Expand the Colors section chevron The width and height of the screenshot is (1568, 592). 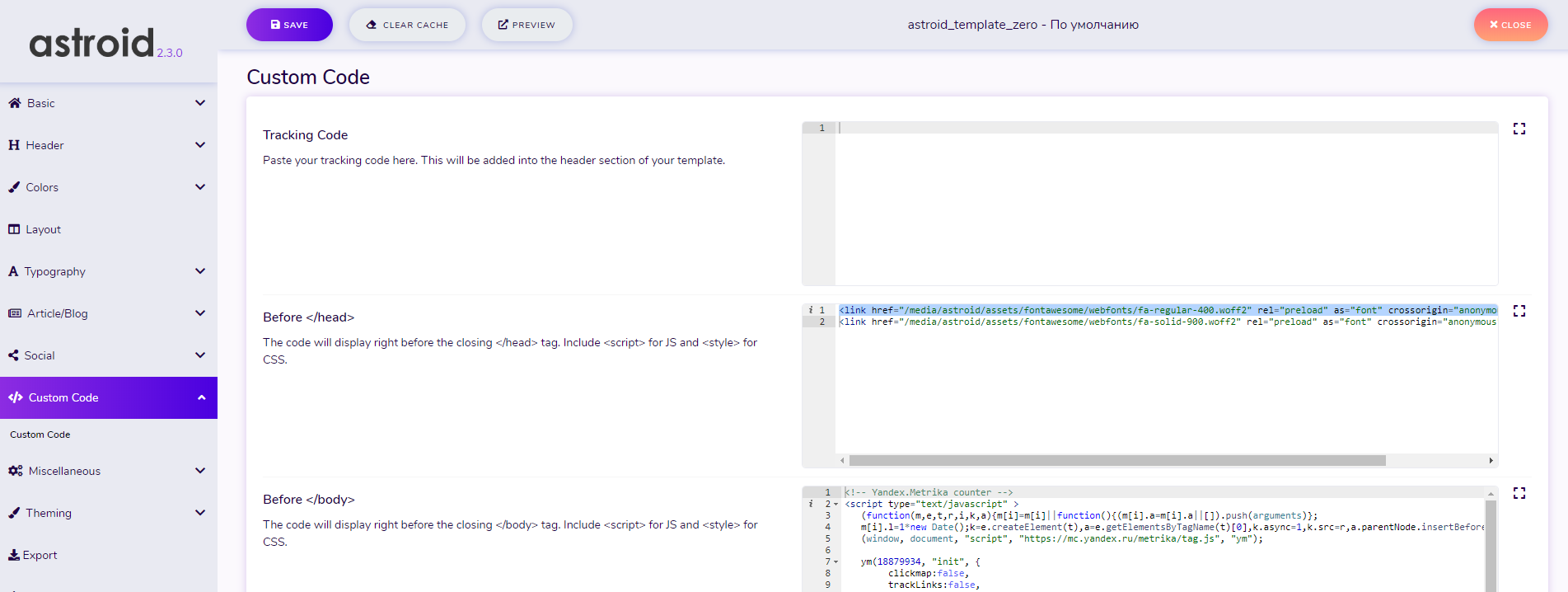pos(200,187)
